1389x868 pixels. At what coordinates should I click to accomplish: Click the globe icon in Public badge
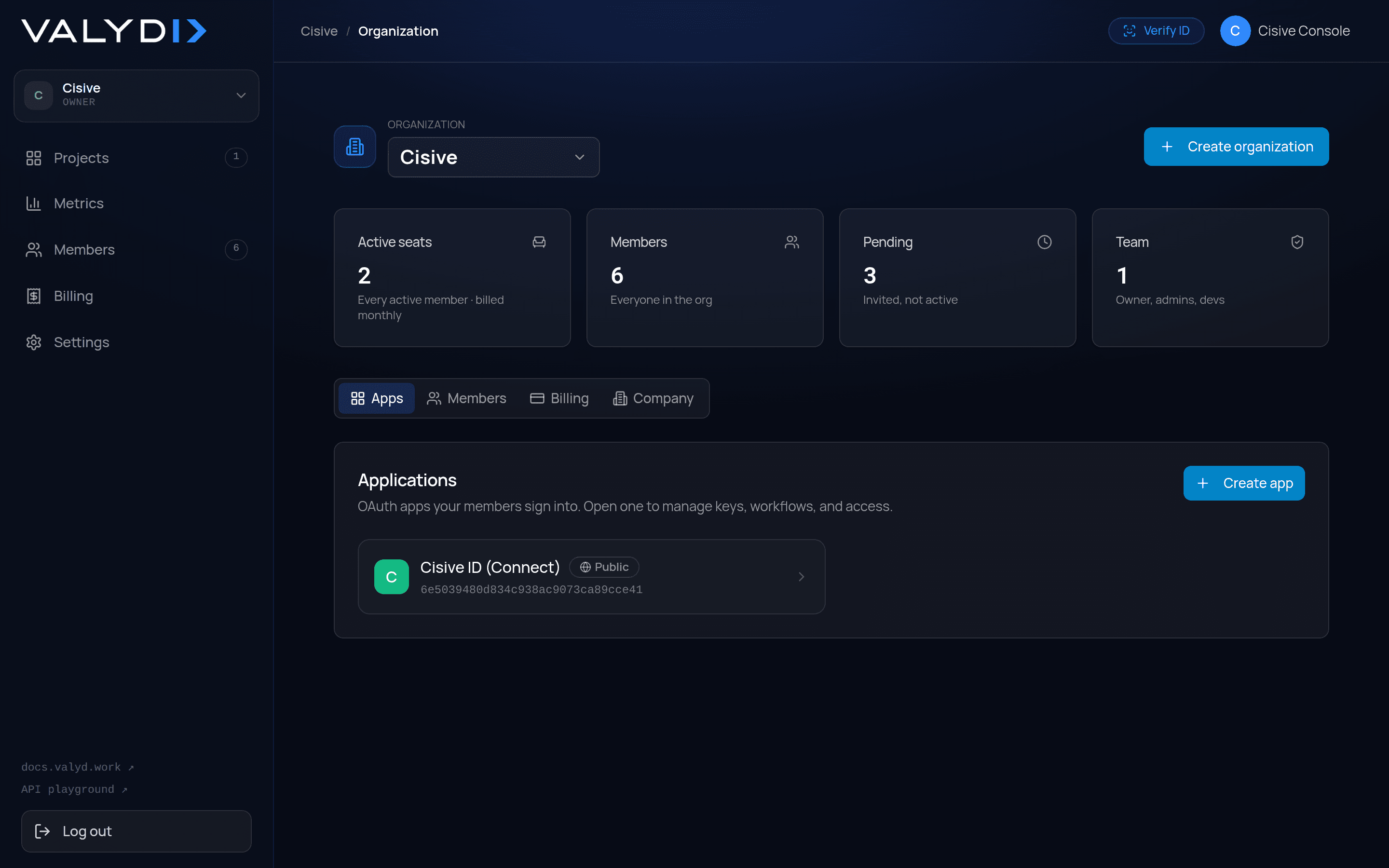[586, 567]
